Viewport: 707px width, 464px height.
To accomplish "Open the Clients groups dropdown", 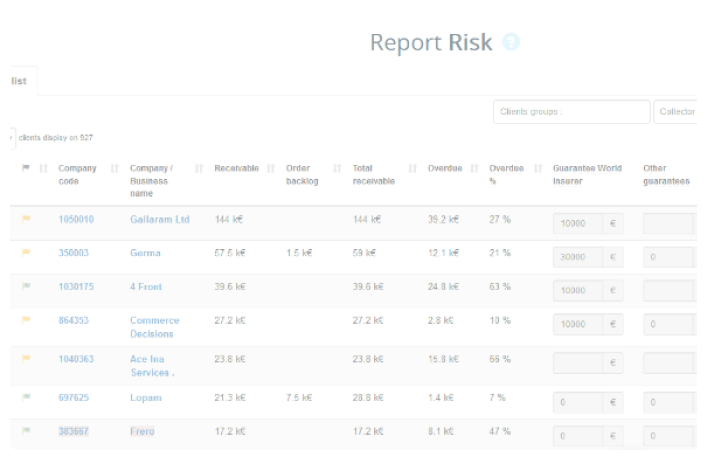I will tap(571, 112).
